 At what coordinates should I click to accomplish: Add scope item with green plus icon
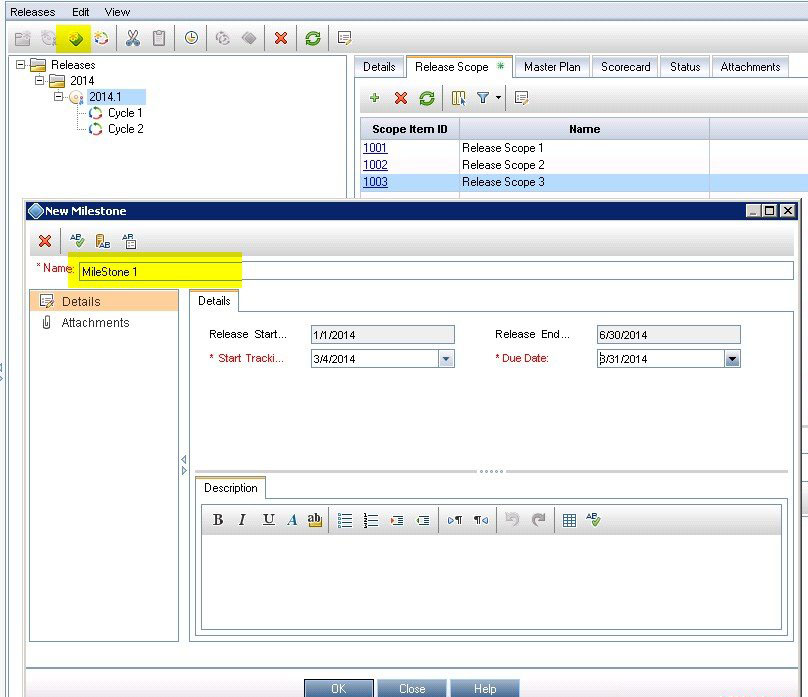[x=375, y=98]
